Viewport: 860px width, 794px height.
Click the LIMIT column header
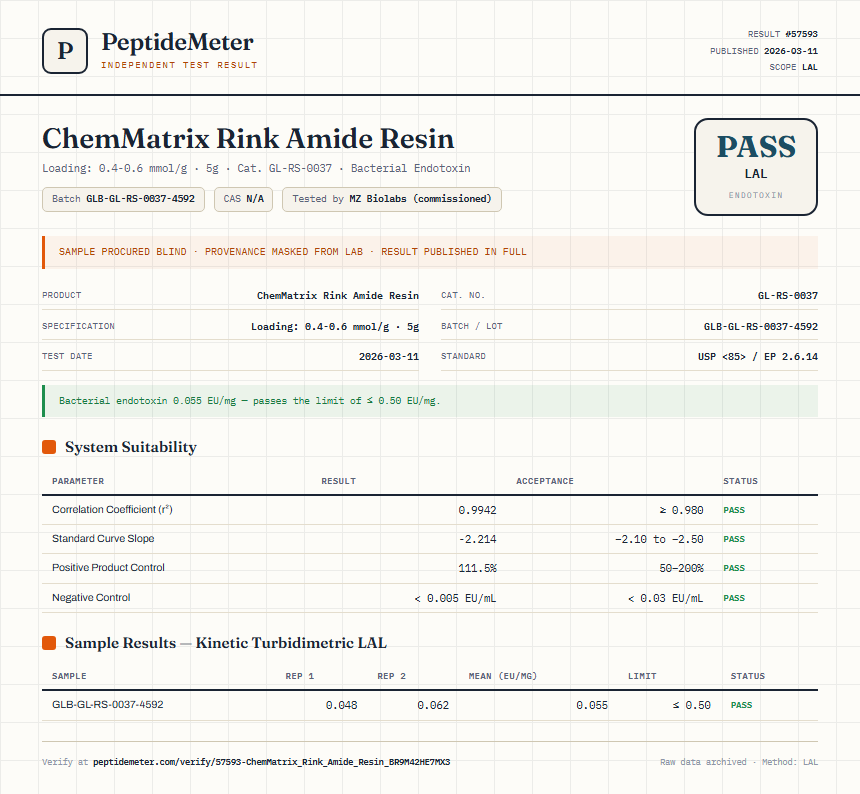(642, 676)
